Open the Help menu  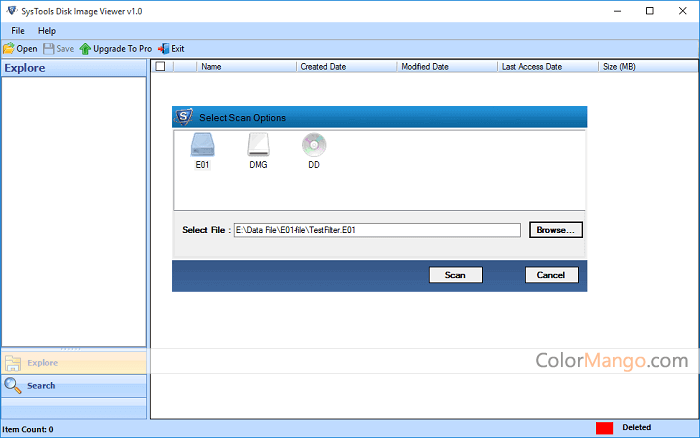pos(47,31)
